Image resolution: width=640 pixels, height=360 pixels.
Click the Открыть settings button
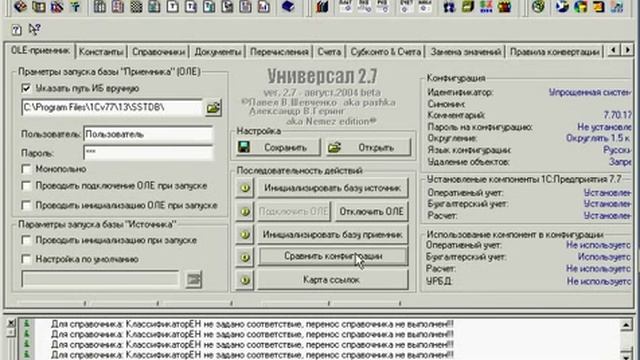tap(369, 147)
